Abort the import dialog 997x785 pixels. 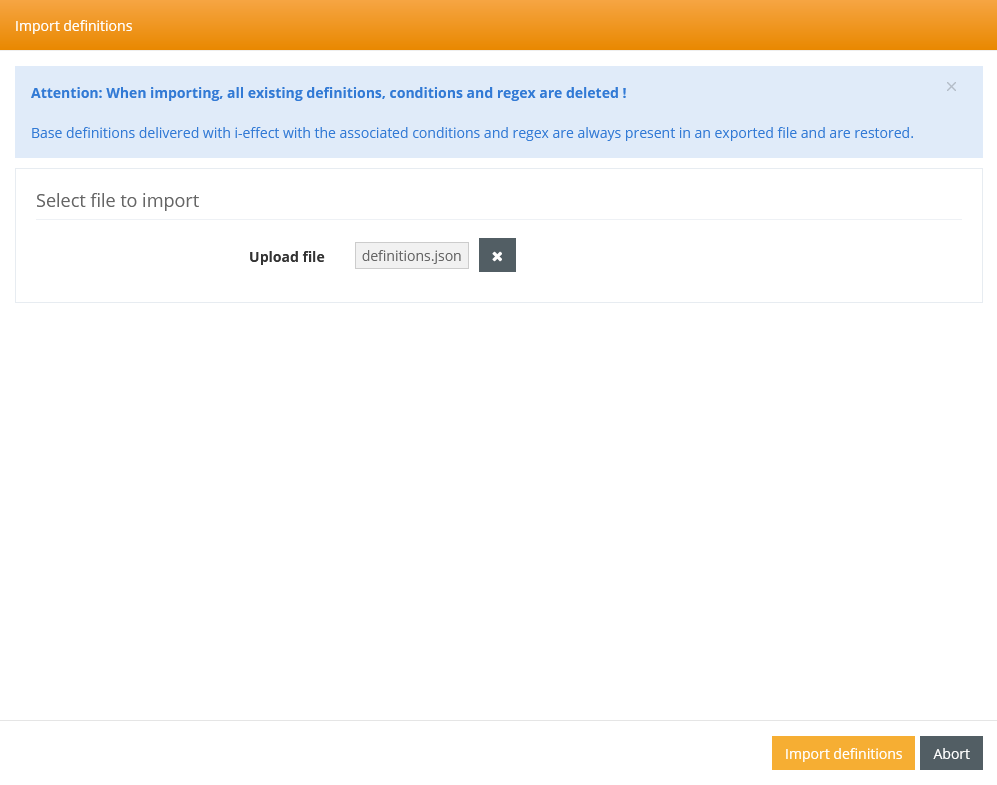951,753
